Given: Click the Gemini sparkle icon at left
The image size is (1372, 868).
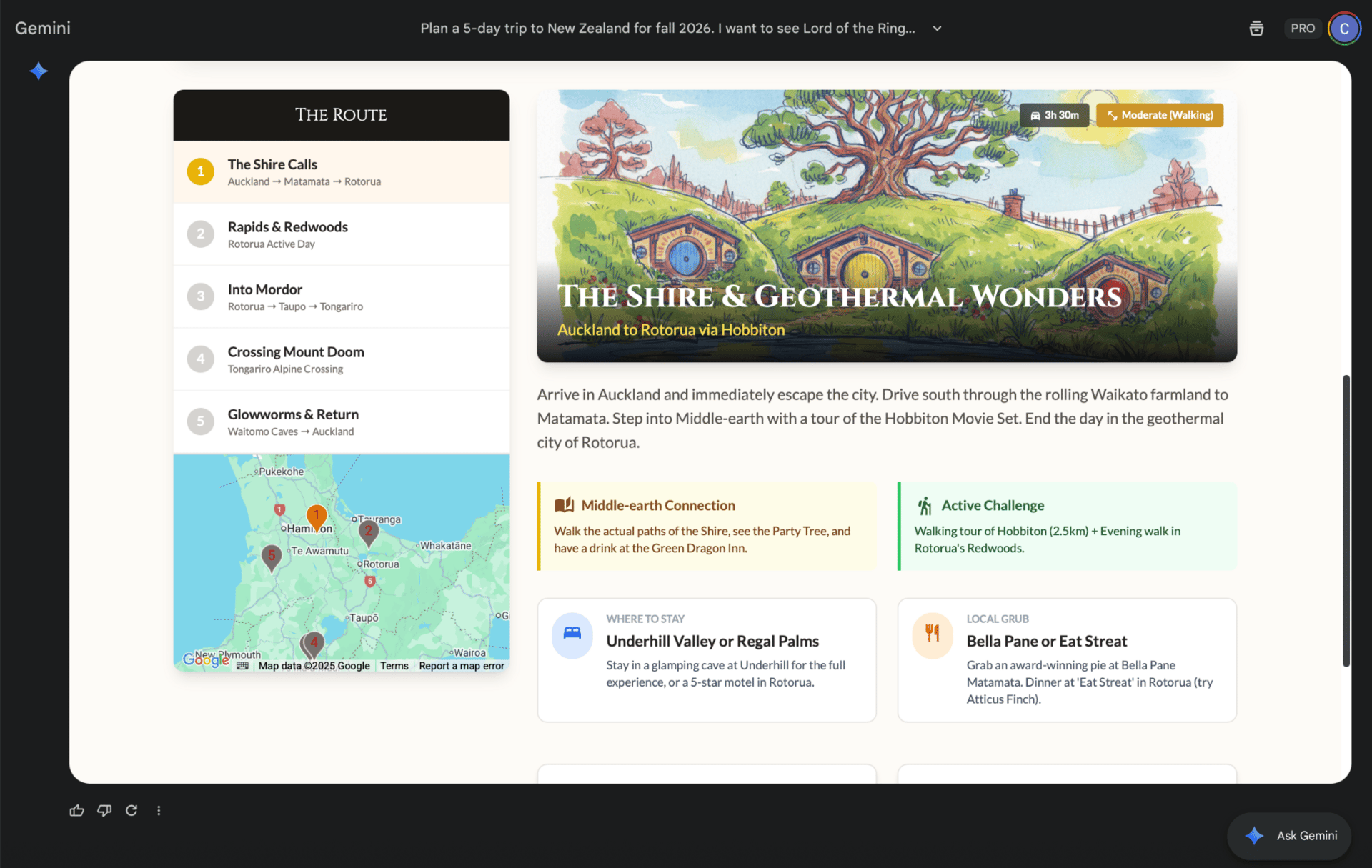Looking at the screenshot, I should coord(39,71).
